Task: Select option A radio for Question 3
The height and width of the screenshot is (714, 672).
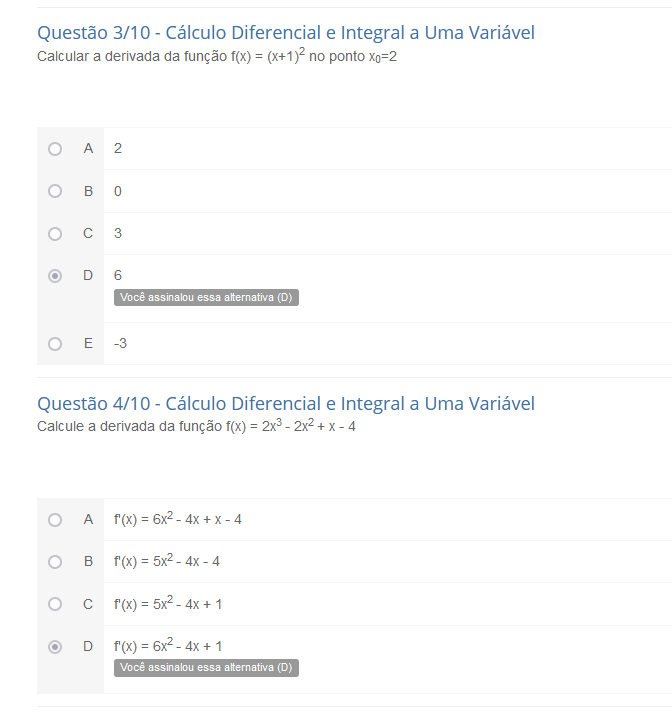Action: pos(55,149)
